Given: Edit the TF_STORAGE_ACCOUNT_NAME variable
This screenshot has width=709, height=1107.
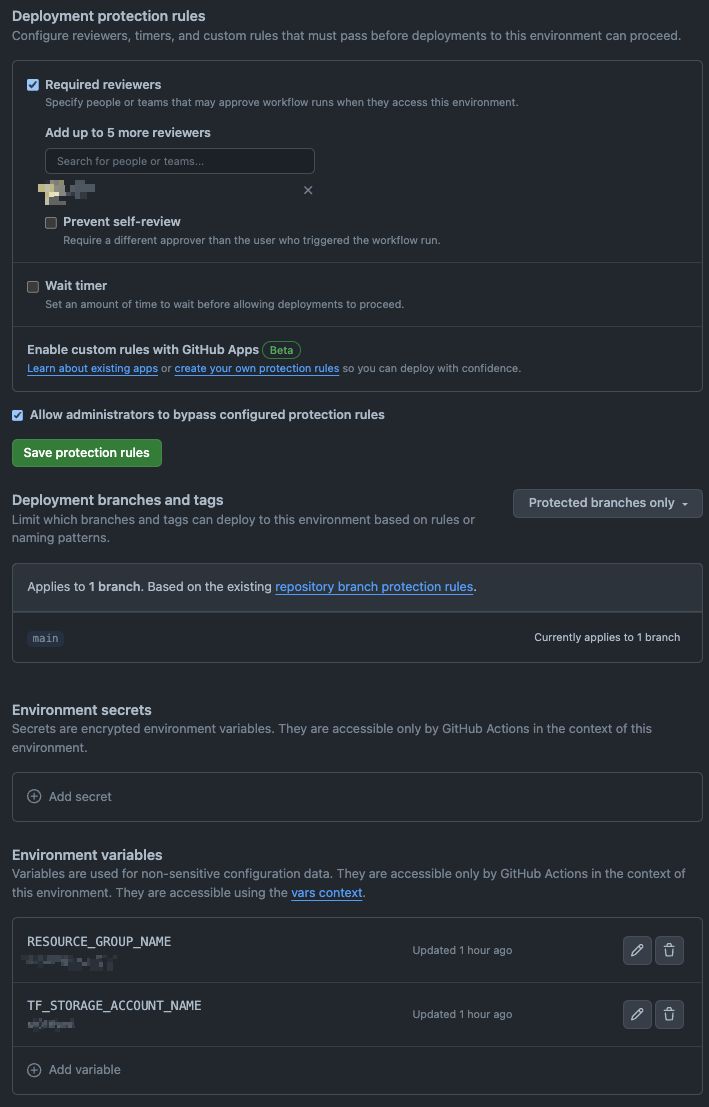Looking at the screenshot, I should click(x=637, y=1014).
